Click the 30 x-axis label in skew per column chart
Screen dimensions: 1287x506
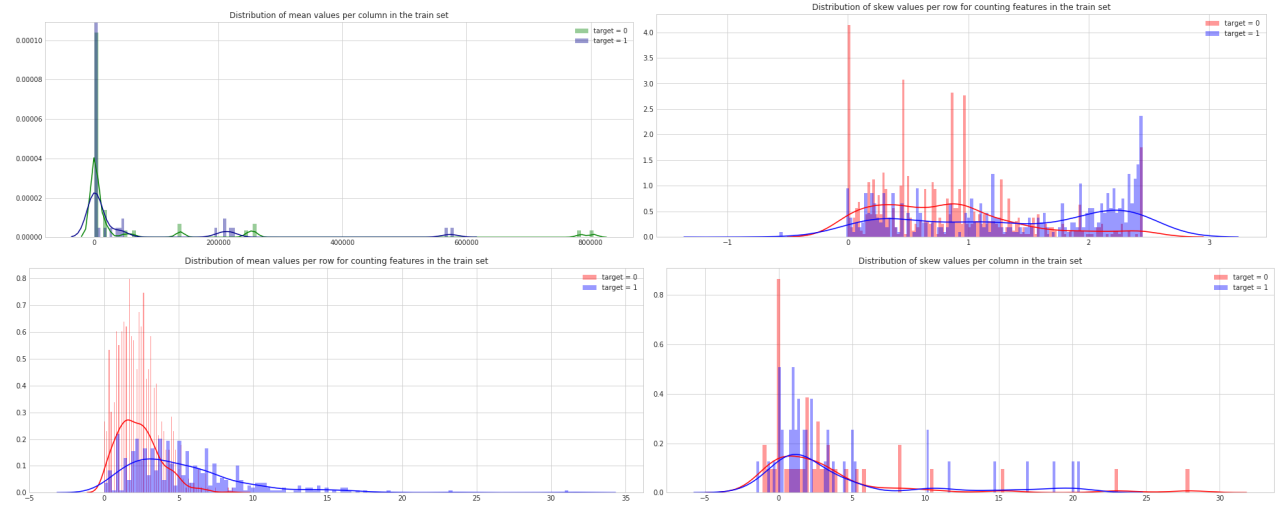[1220, 498]
